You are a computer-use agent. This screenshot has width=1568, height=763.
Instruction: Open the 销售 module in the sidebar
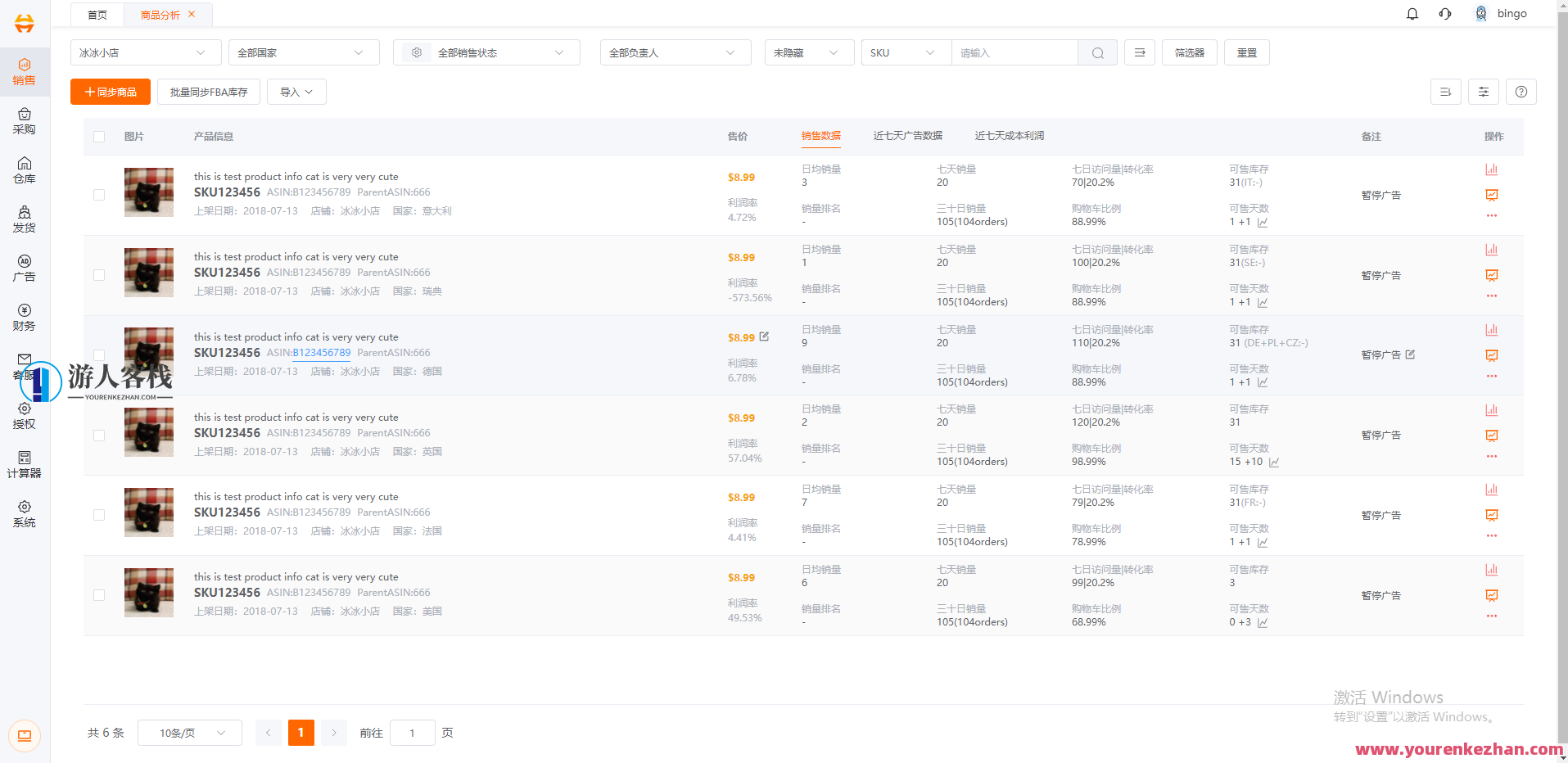(25, 71)
